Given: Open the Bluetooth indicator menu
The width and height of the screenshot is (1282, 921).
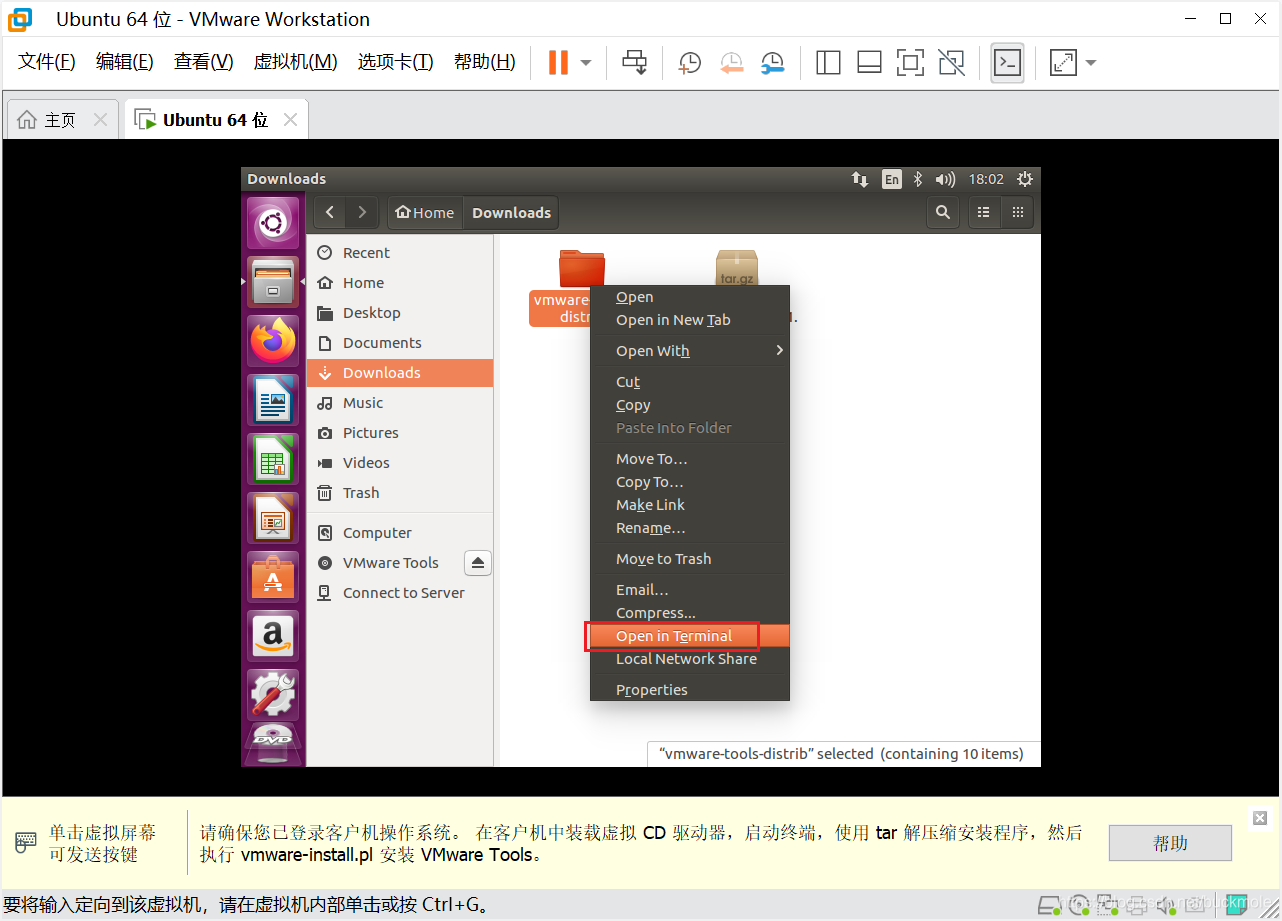Looking at the screenshot, I should tap(918, 179).
